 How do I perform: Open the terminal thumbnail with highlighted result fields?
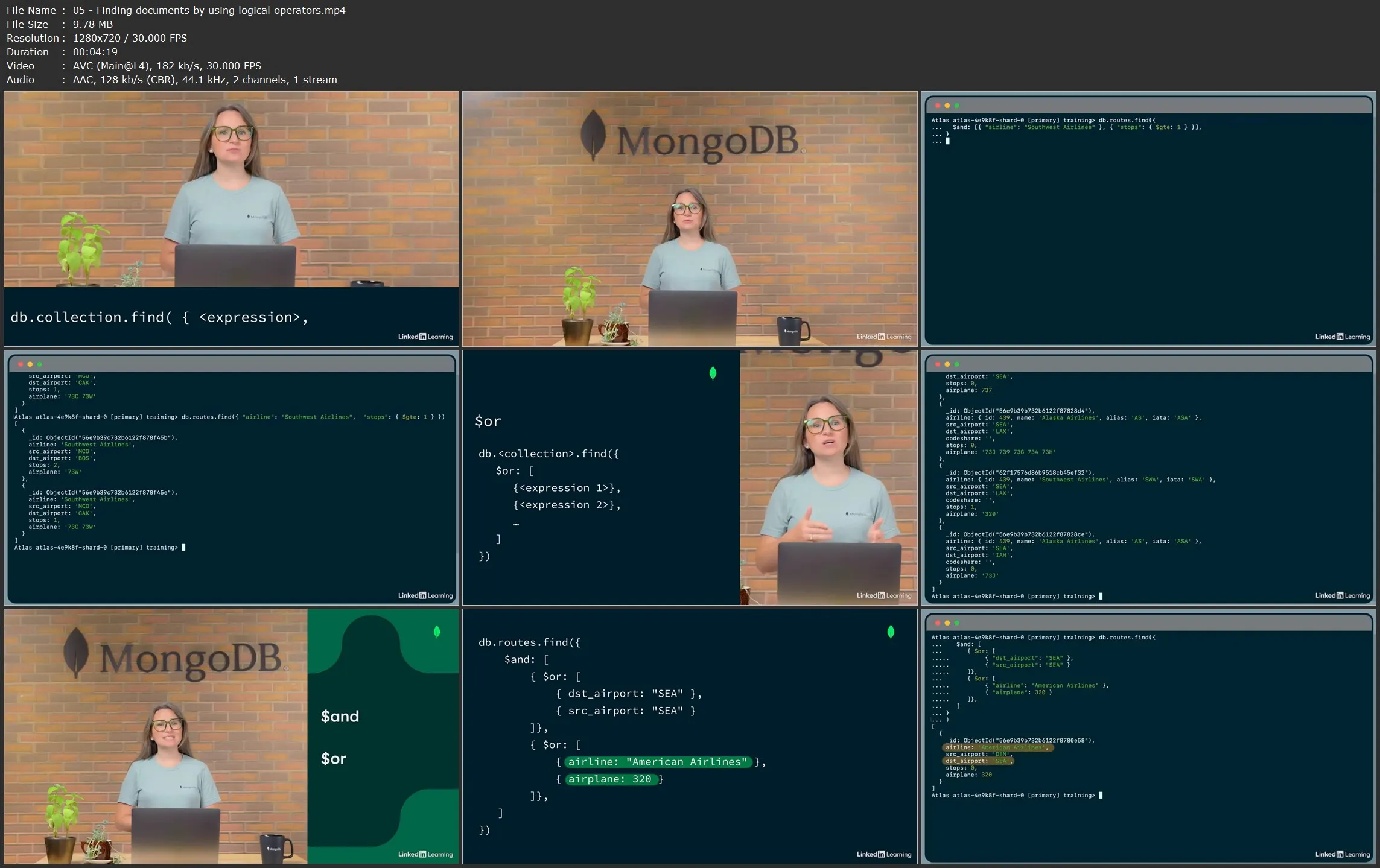click(x=1148, y=737)
